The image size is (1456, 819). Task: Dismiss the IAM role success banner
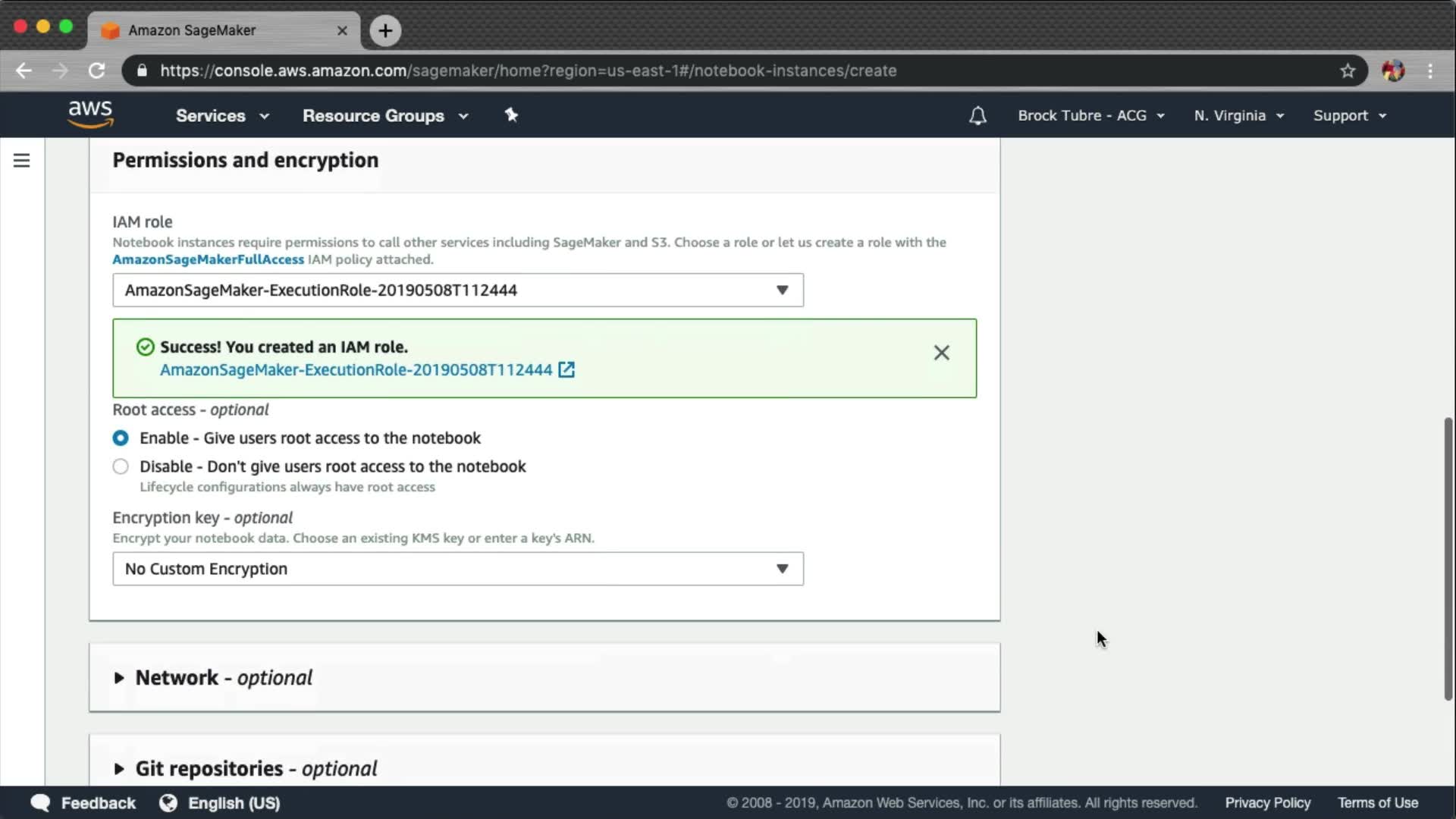(941, 353)
